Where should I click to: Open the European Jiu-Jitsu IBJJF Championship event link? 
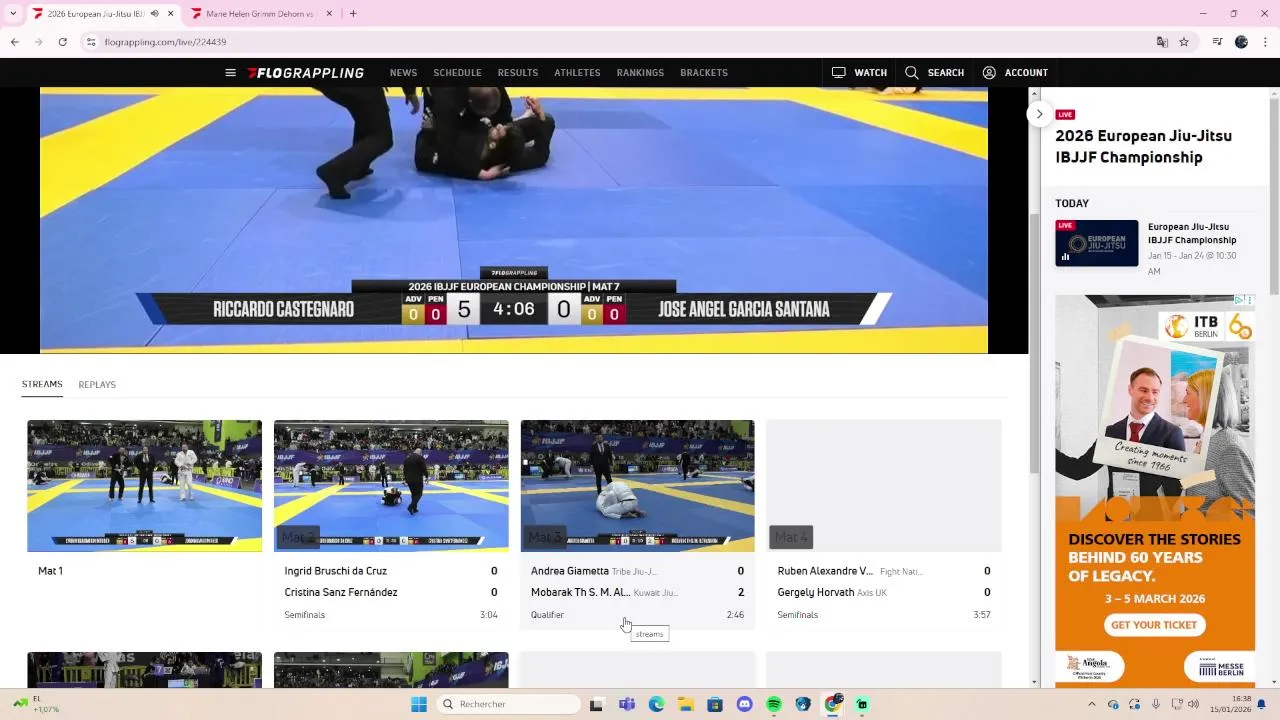click(1192, 233)
